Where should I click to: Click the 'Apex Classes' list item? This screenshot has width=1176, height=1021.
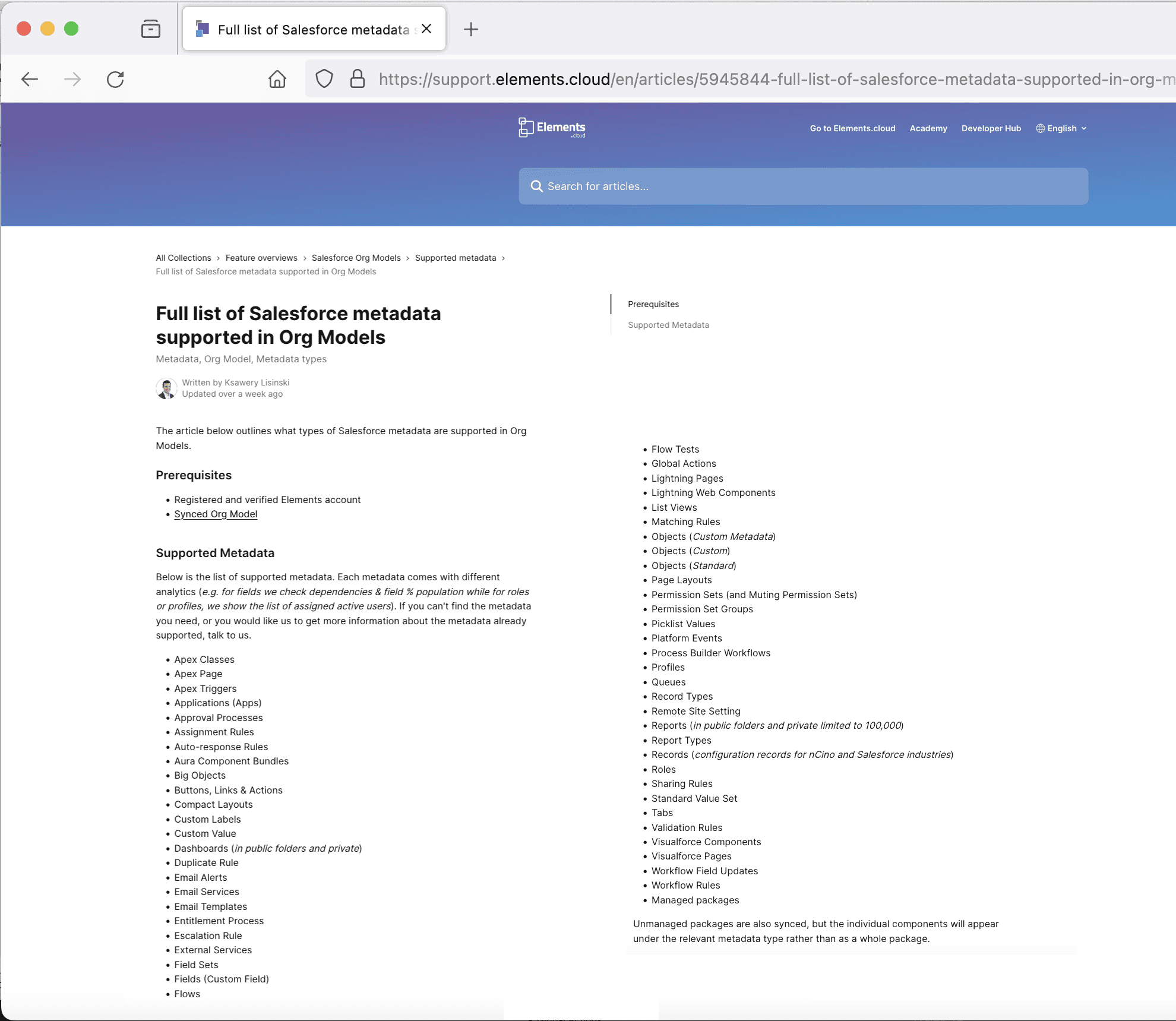(204, 659)
